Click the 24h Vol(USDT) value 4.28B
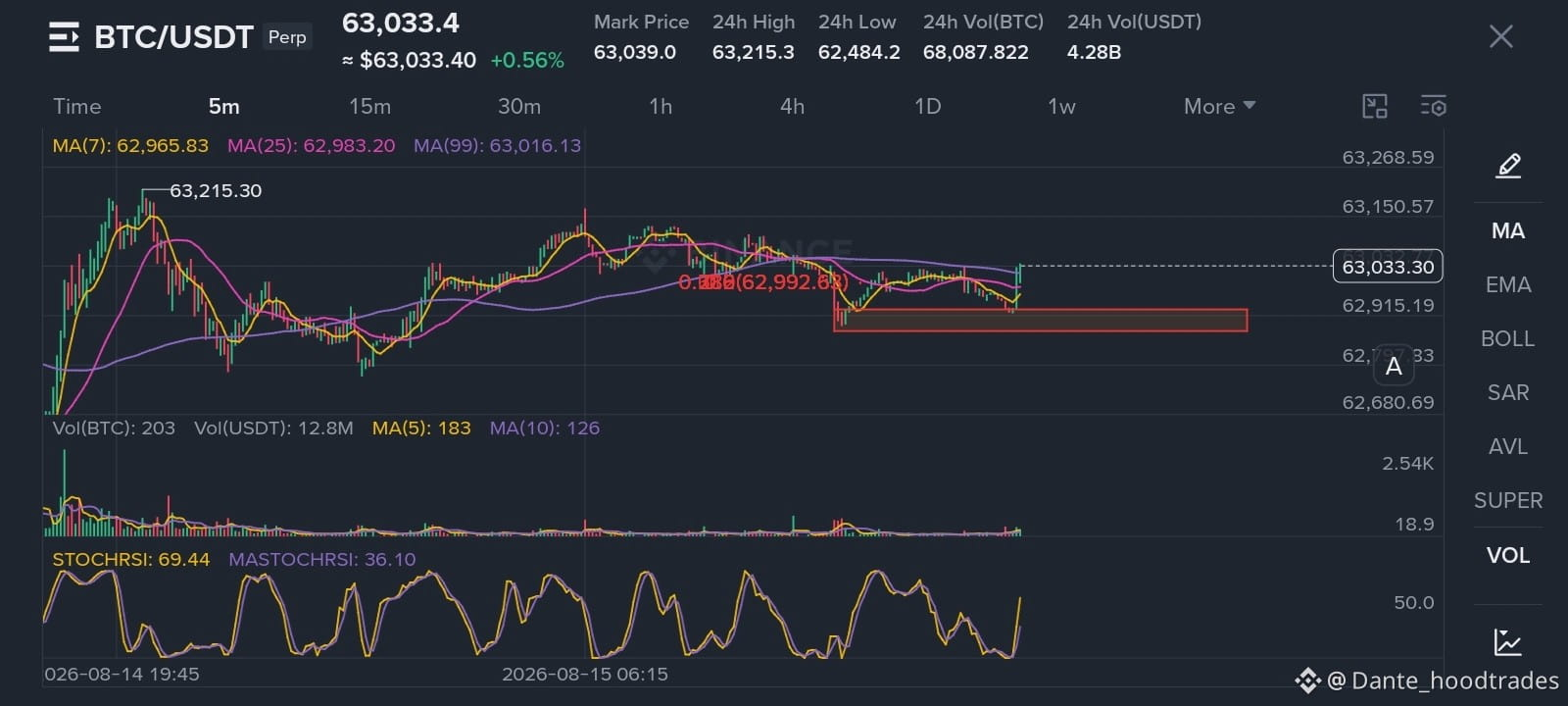The image size is (1568, 706). 1094,52
